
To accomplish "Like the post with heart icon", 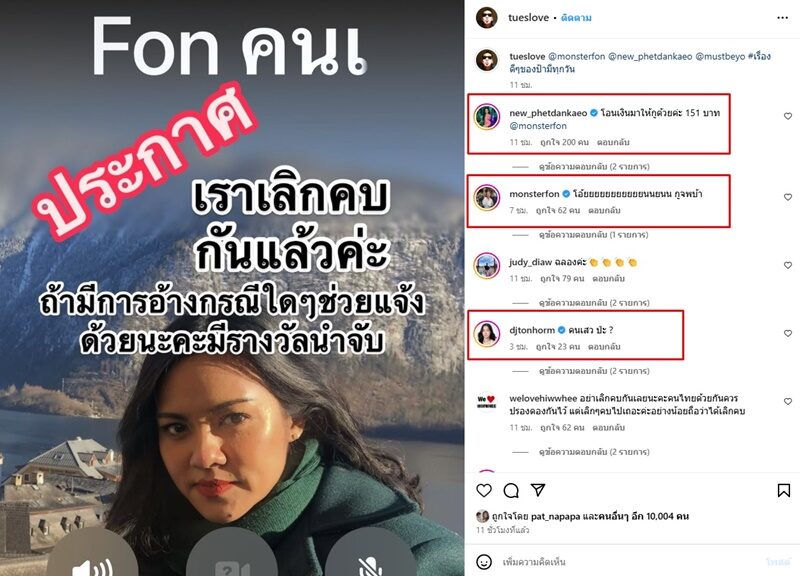I will point(484,490).
